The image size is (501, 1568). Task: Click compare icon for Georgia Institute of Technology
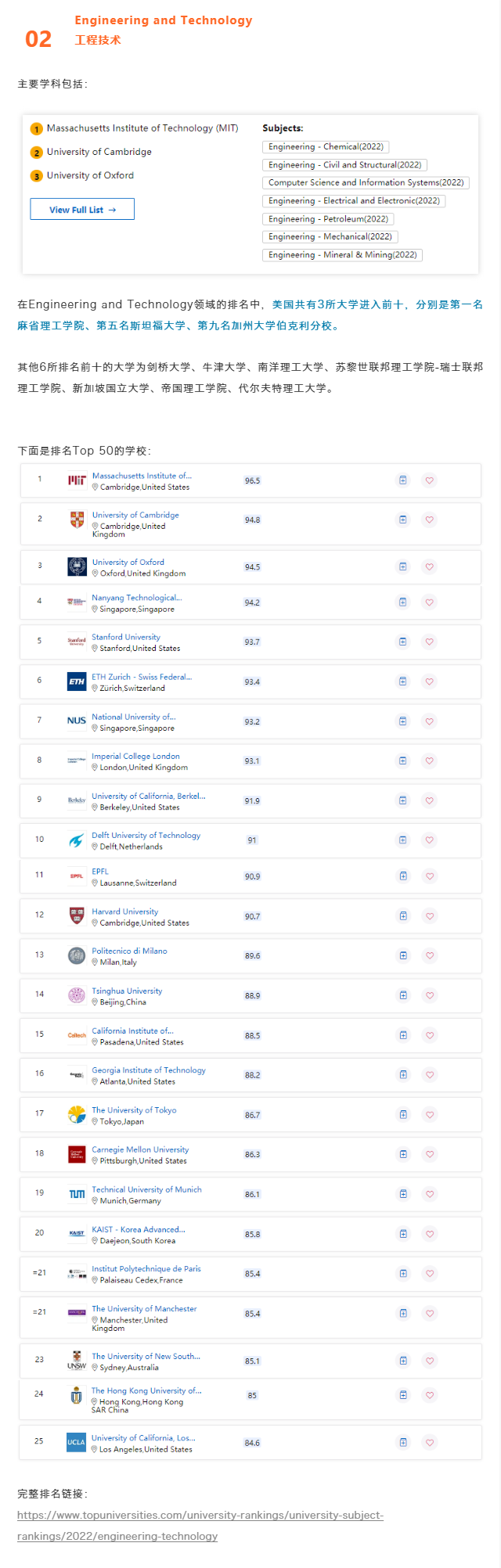pos(403,1075)
